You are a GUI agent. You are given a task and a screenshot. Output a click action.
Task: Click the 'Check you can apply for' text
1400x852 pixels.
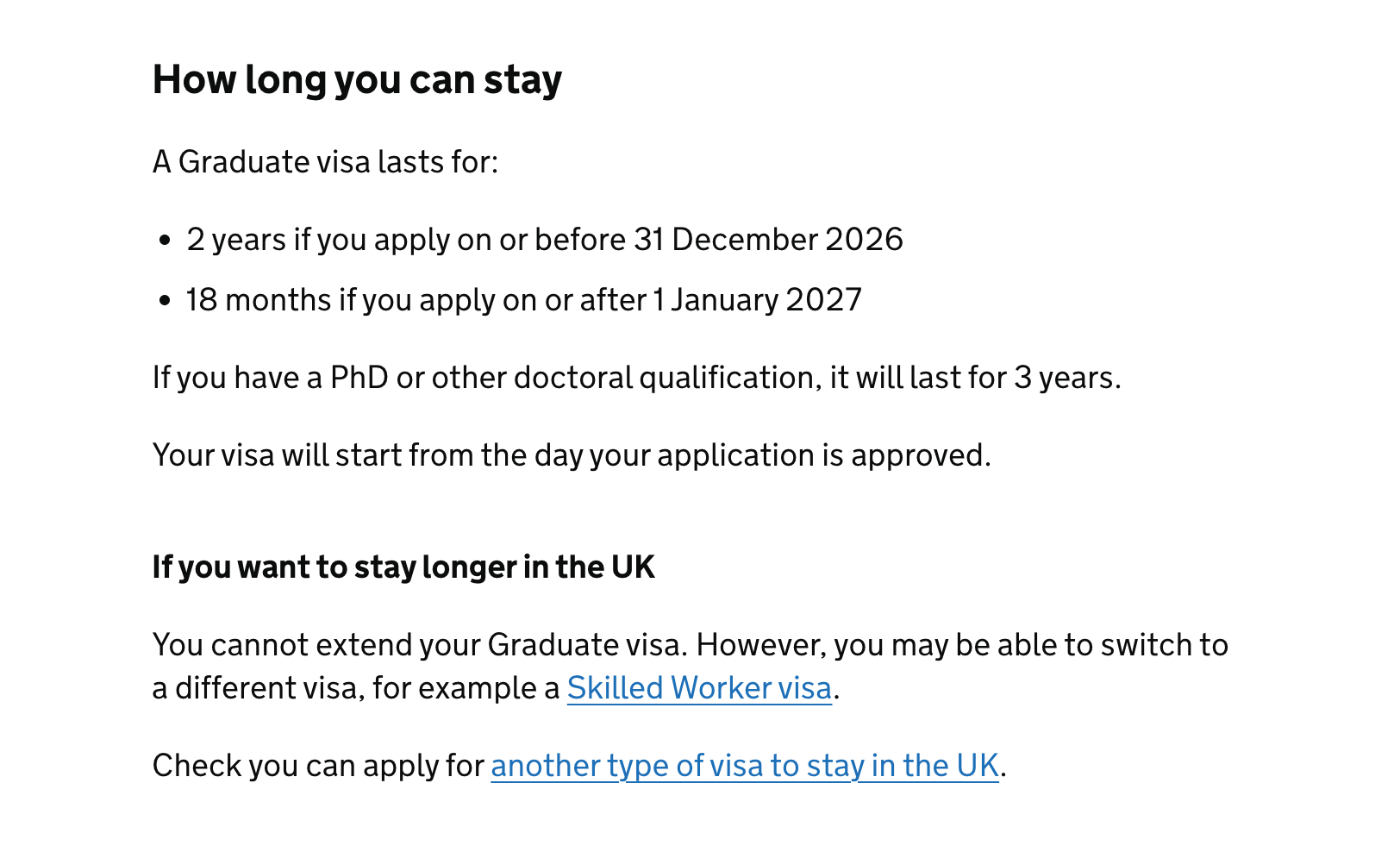(318, 766)
